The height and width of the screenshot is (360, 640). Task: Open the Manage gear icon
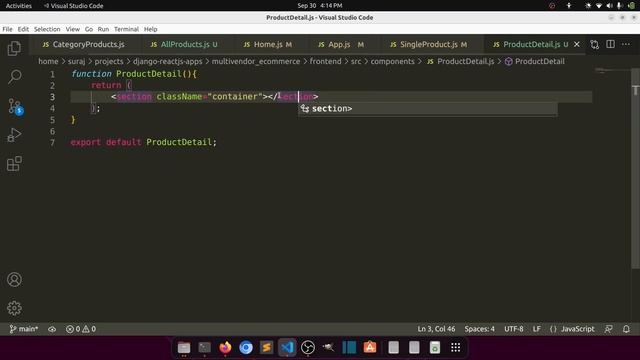(14, 308)
